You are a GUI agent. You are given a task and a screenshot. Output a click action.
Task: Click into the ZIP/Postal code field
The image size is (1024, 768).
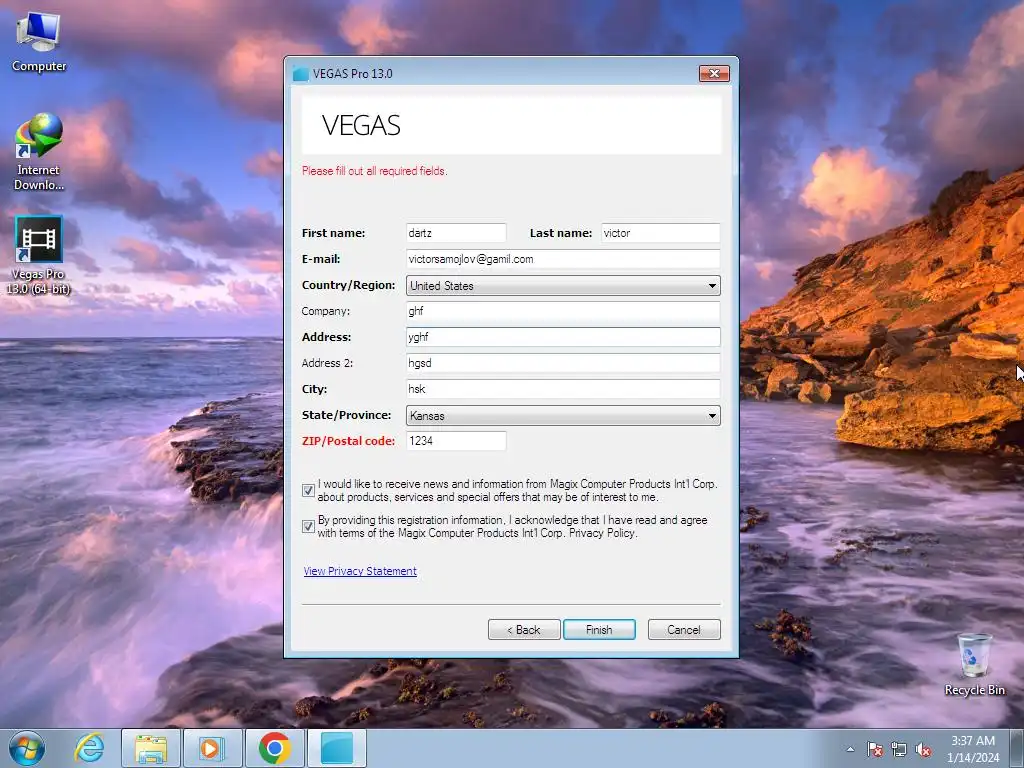[456, 441]
